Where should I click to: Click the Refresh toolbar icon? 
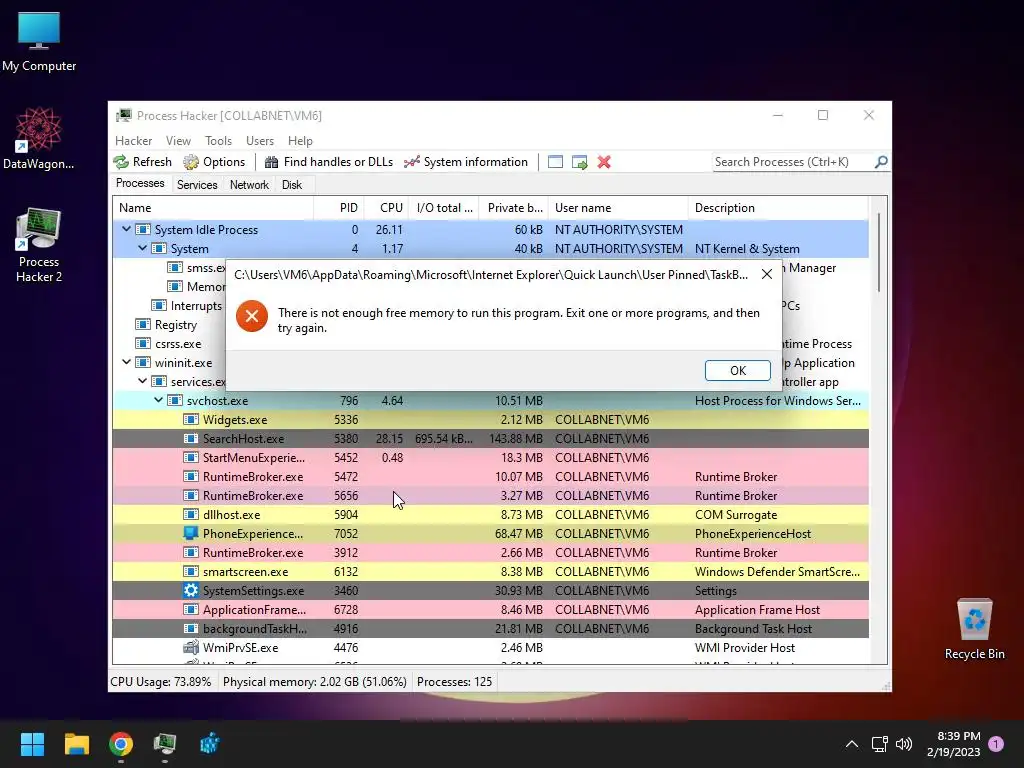(121, 162)
